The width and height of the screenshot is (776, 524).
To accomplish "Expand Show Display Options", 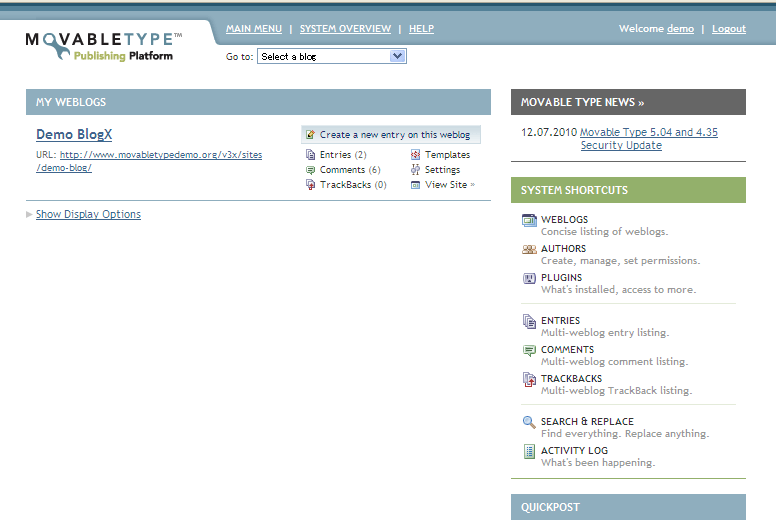I will pyautogui.click(x=88, y=214).
